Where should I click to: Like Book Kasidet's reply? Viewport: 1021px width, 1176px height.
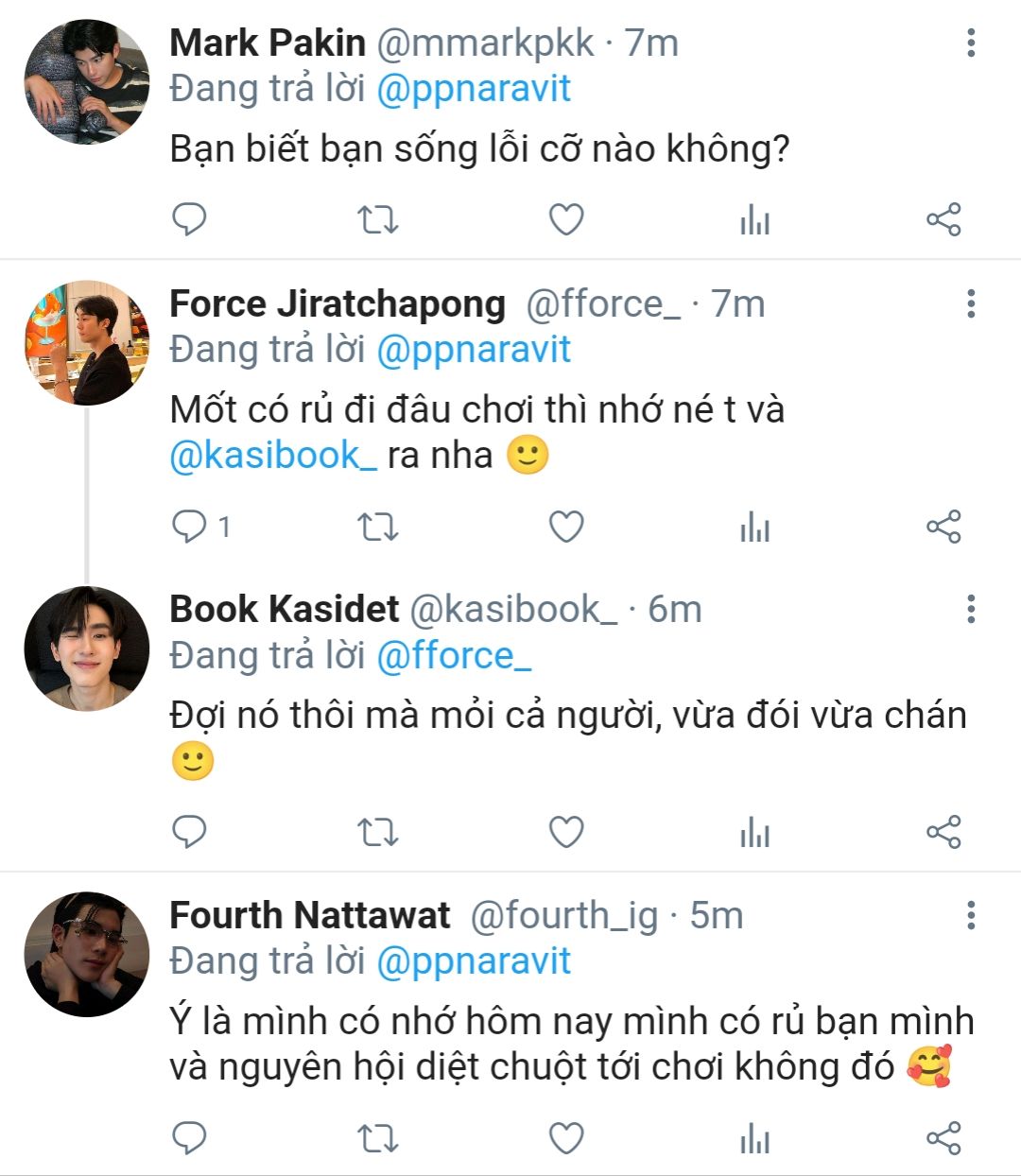566,833
